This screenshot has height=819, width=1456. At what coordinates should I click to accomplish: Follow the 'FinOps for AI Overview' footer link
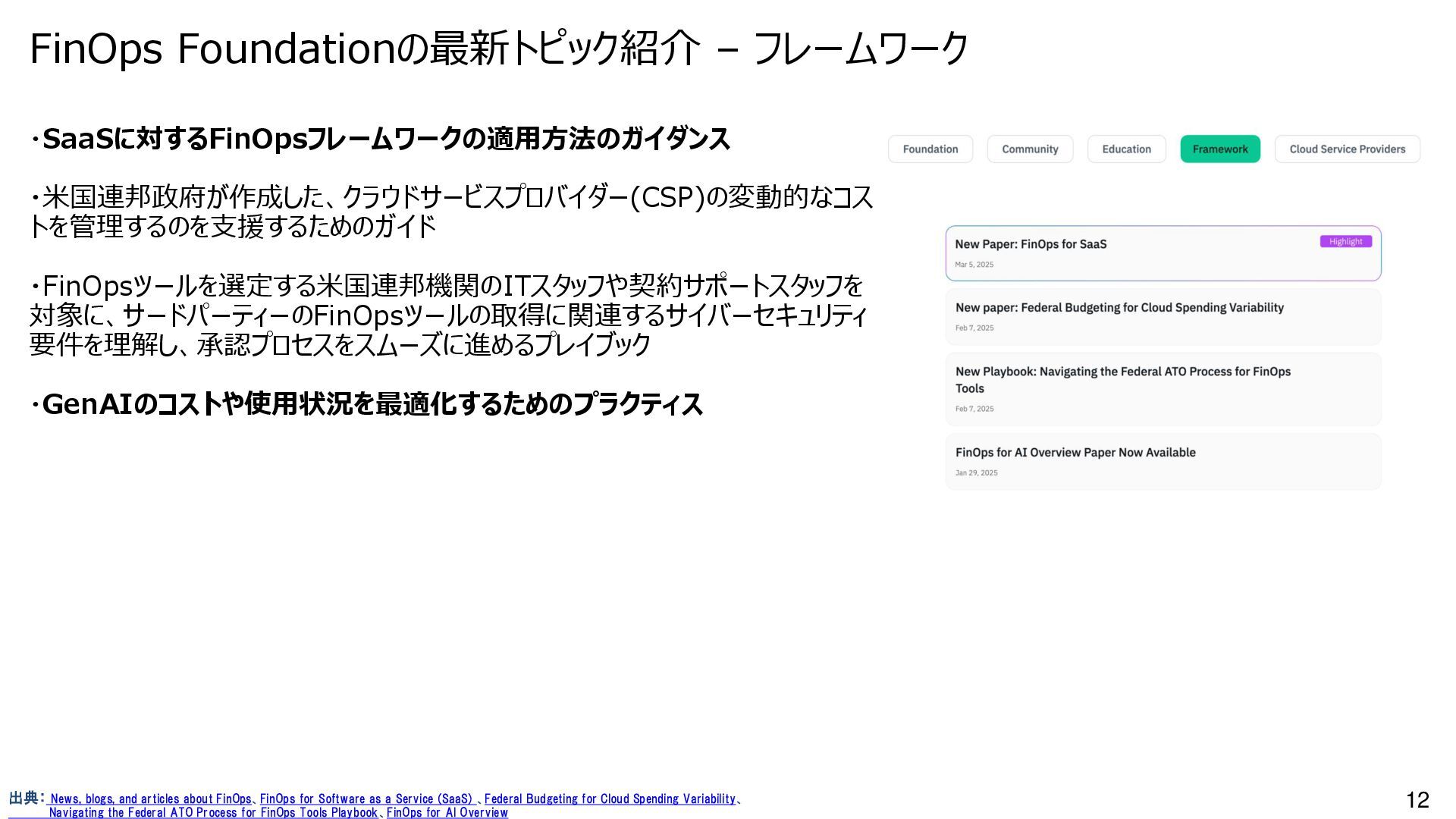tap(447, 812)
